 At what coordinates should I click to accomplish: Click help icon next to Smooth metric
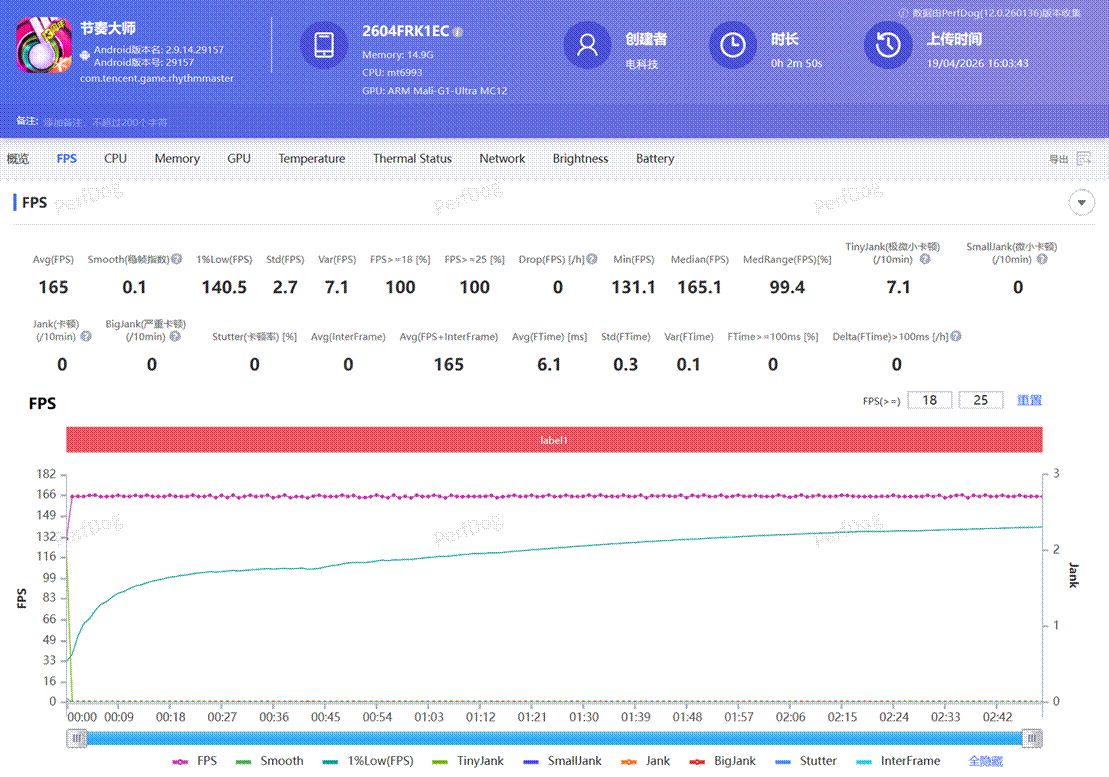coord(176,259)
